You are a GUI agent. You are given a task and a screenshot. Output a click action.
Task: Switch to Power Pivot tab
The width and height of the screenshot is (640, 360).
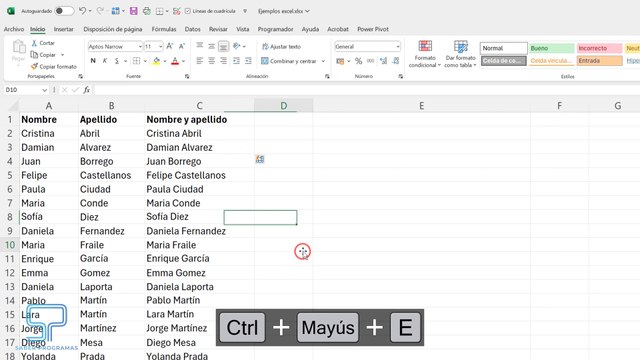[x=373, y=29]
